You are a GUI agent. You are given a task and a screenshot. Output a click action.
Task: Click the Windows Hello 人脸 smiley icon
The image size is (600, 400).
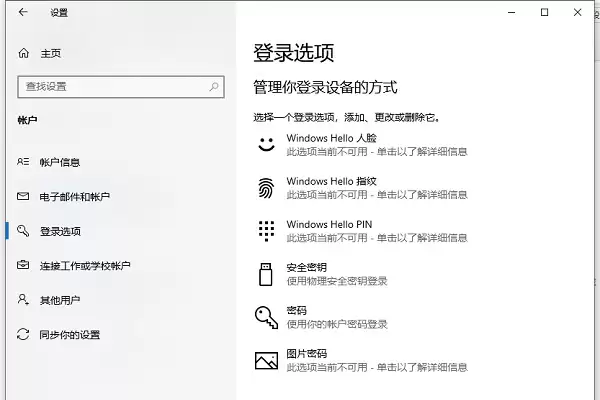(266, 144)
